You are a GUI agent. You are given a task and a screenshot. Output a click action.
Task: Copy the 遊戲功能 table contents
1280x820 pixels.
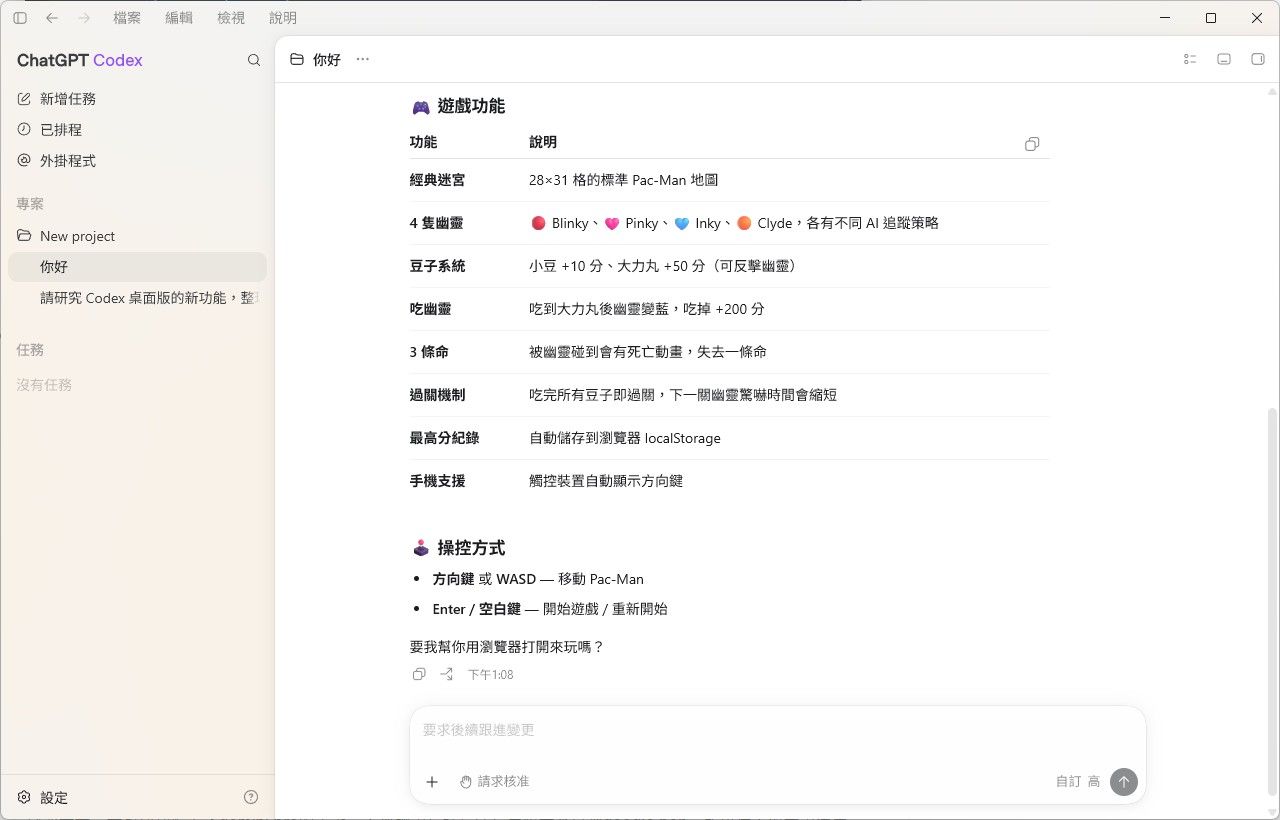tap(1032, 144)
